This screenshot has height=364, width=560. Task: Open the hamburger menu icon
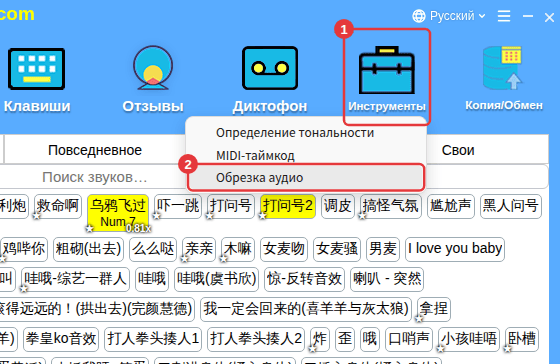click(504, 16)
